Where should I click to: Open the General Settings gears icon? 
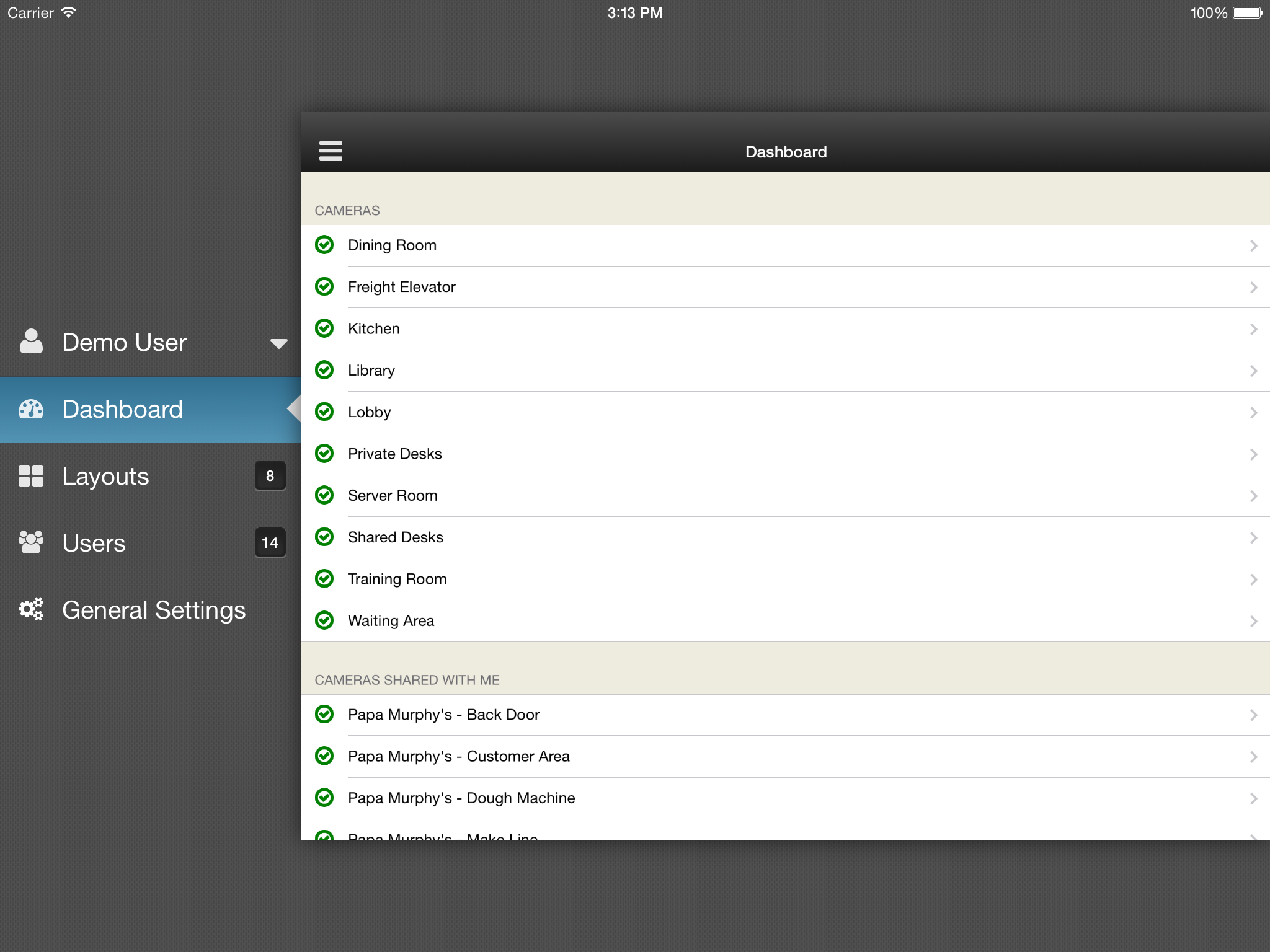(30, 609)
